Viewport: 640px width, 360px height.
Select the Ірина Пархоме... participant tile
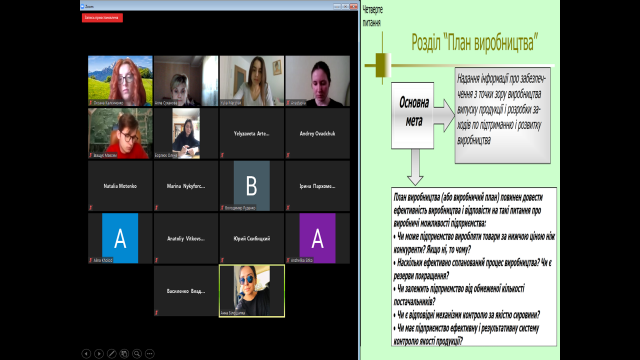click(318, 186)
